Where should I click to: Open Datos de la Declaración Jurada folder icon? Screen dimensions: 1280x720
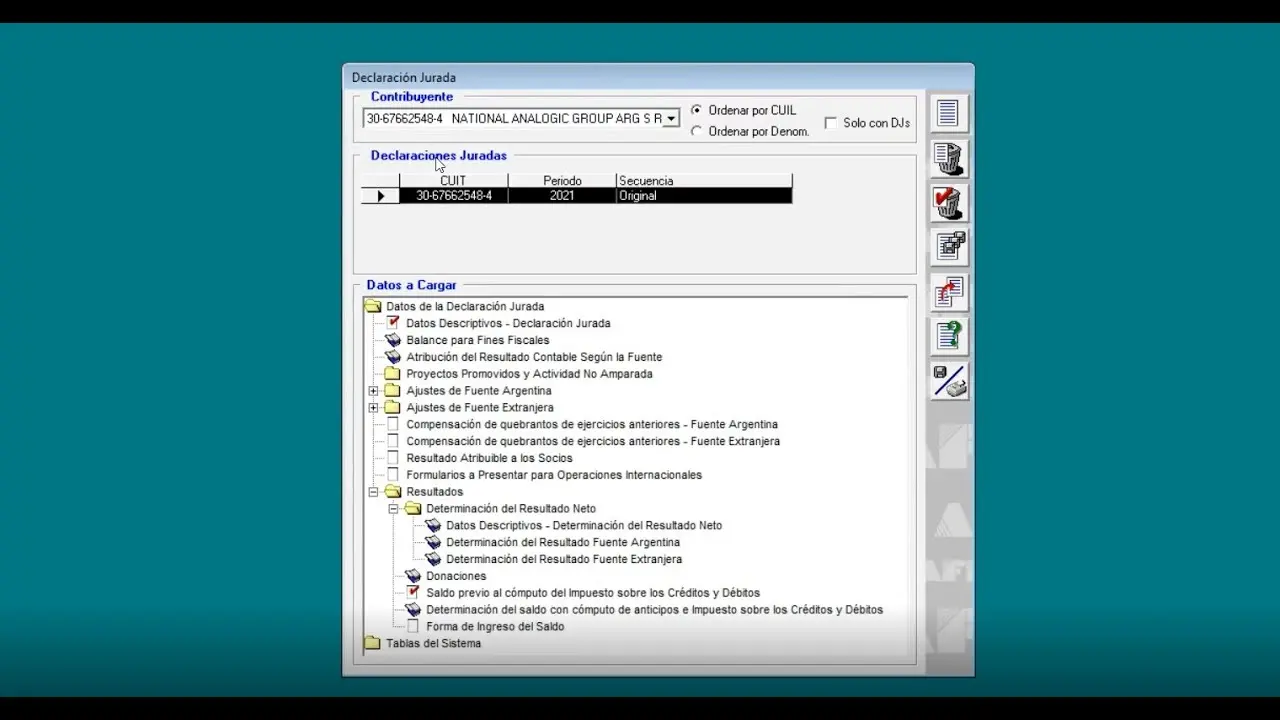(x=373, y=306)
